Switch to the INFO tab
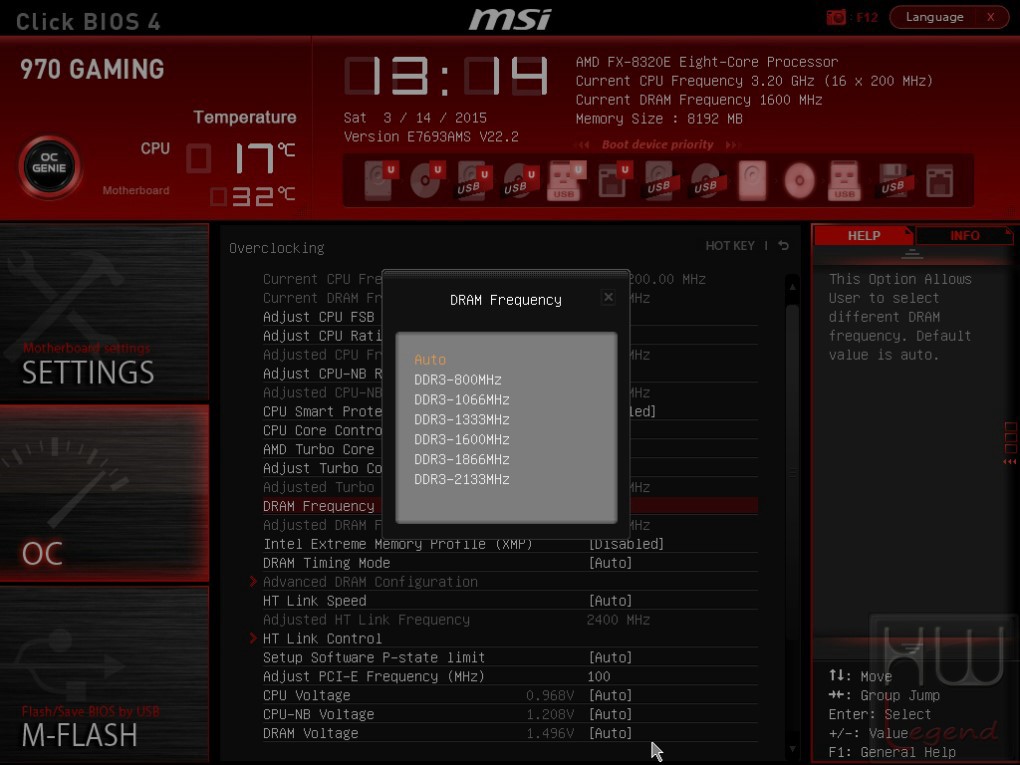 coord(964,235)
